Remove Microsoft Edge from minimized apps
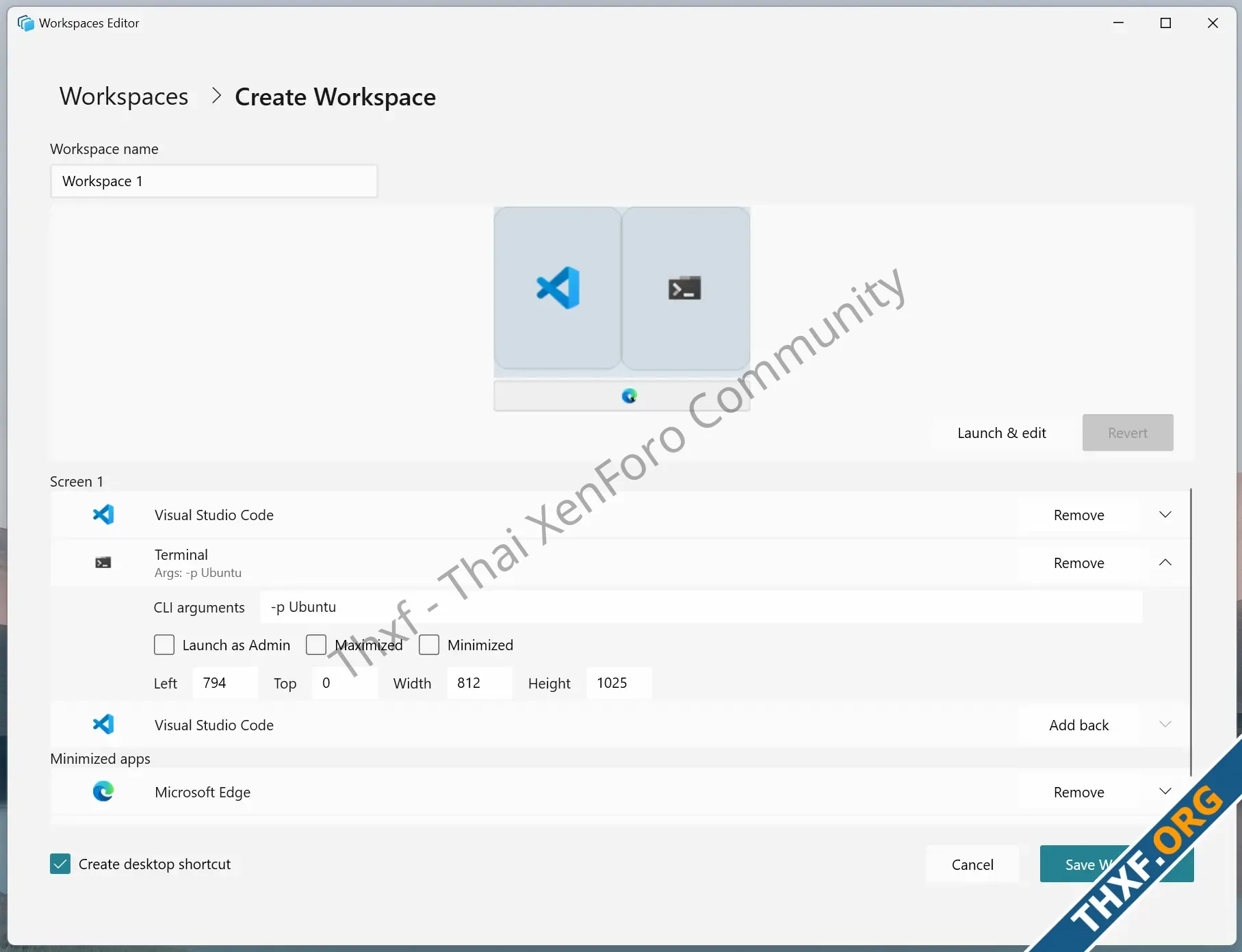The width and height of the screenshot is (1242, 952). [x=1078, y=792]
